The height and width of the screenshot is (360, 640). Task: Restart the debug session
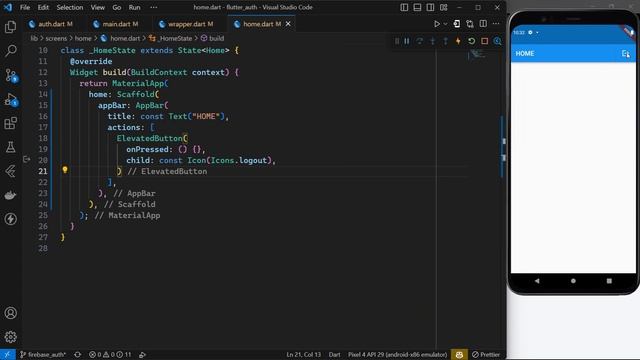pyautogui.click(x=471, y=41)
